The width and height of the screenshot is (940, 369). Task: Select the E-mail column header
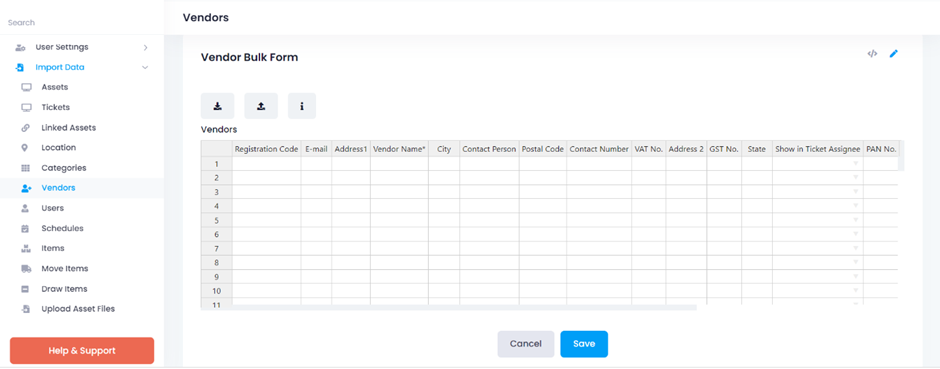[316, 149]
